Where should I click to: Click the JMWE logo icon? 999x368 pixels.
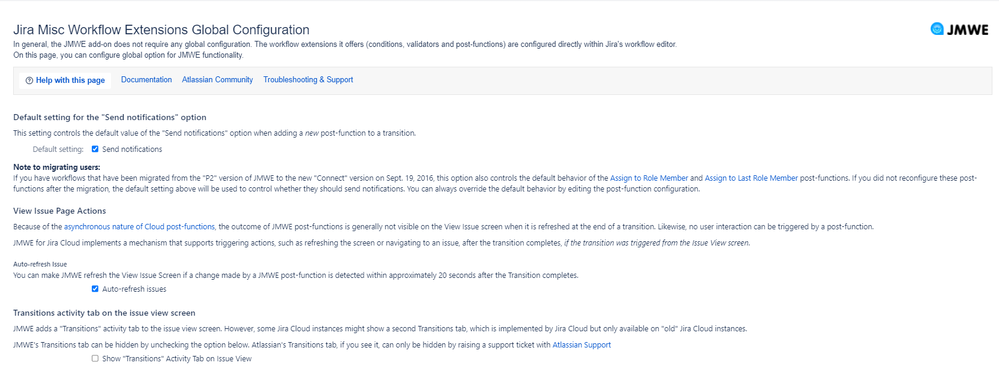(937, 29)
